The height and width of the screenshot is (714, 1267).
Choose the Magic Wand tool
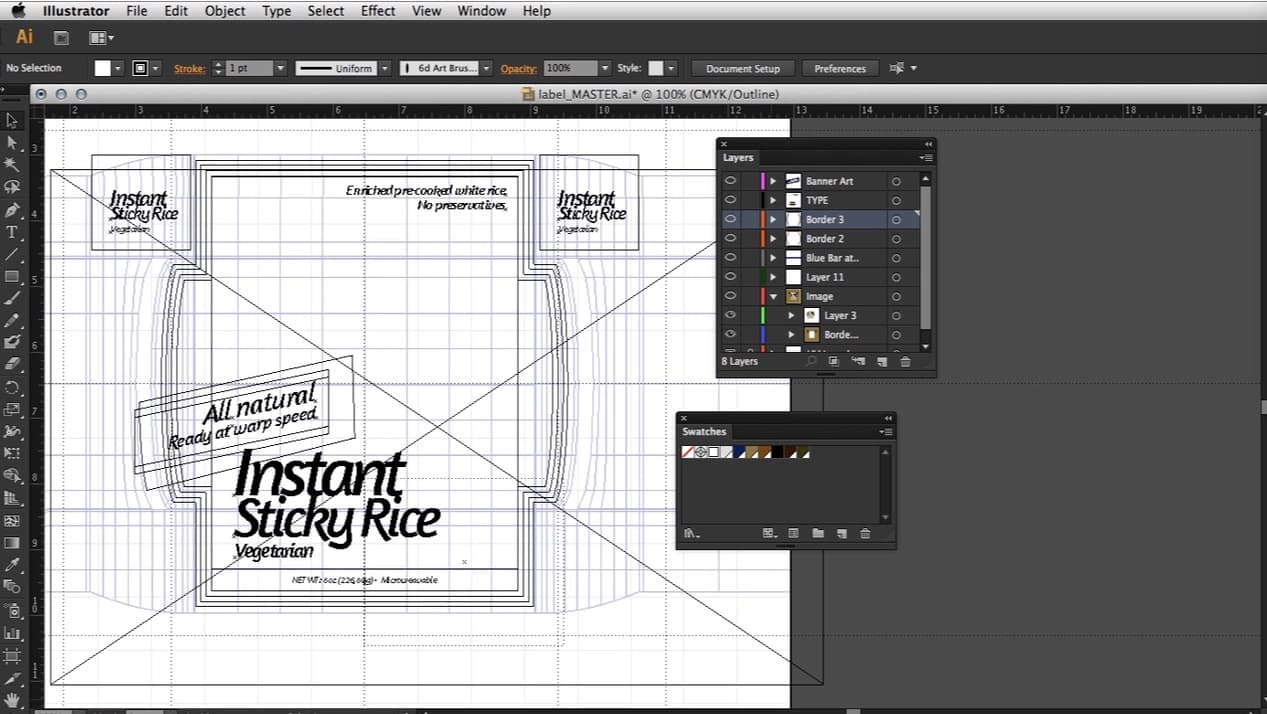coord(12,165)
